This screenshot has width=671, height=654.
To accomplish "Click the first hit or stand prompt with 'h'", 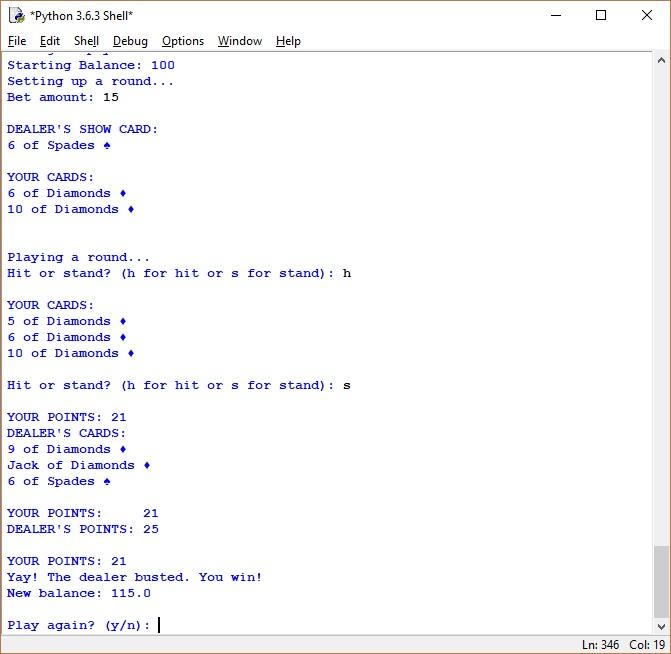I will tap(179, 273).
